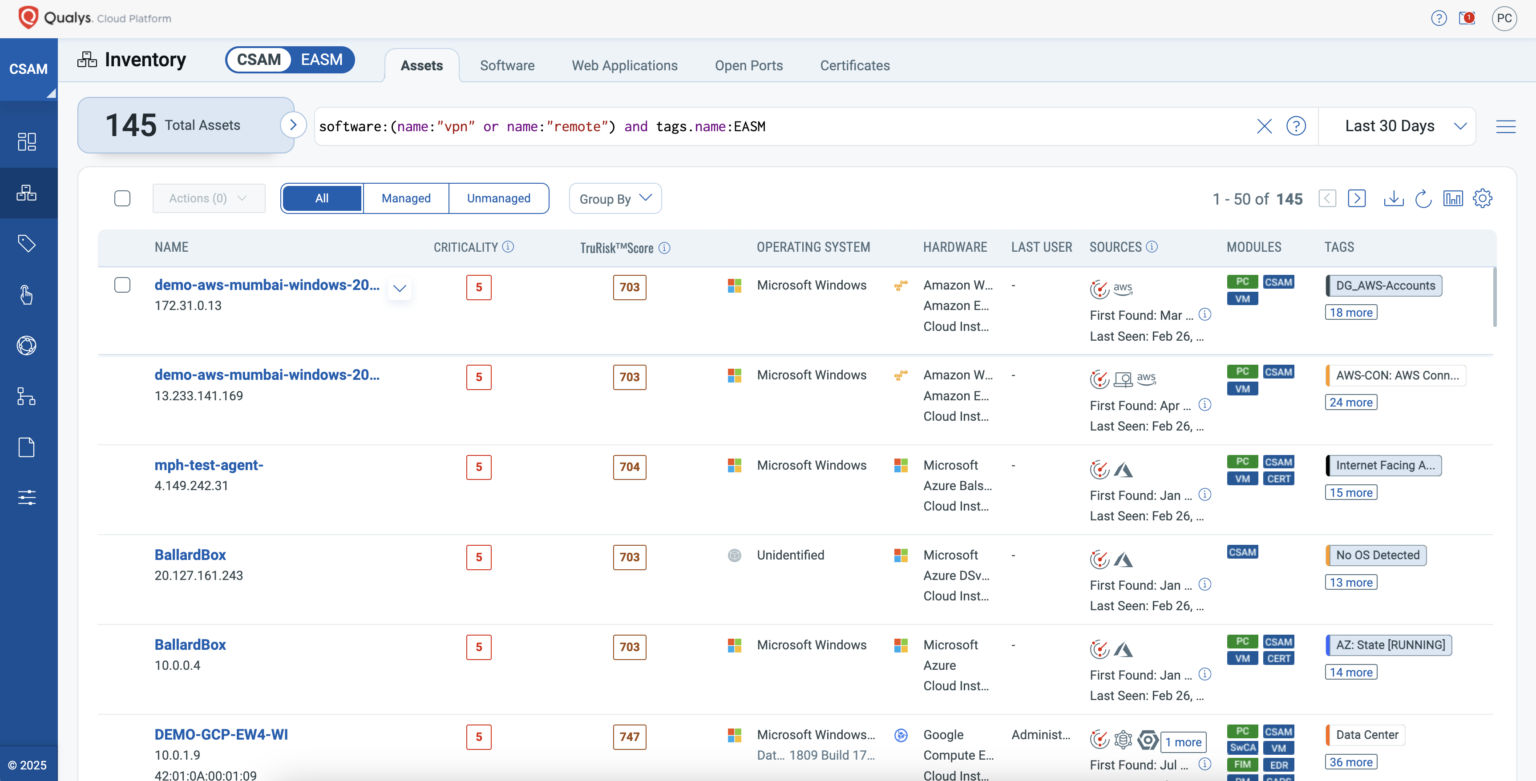Viewport: 1536px width, 781px height.
Task: Open the Last 30 Days dropdown
Action: [1397, 126]
